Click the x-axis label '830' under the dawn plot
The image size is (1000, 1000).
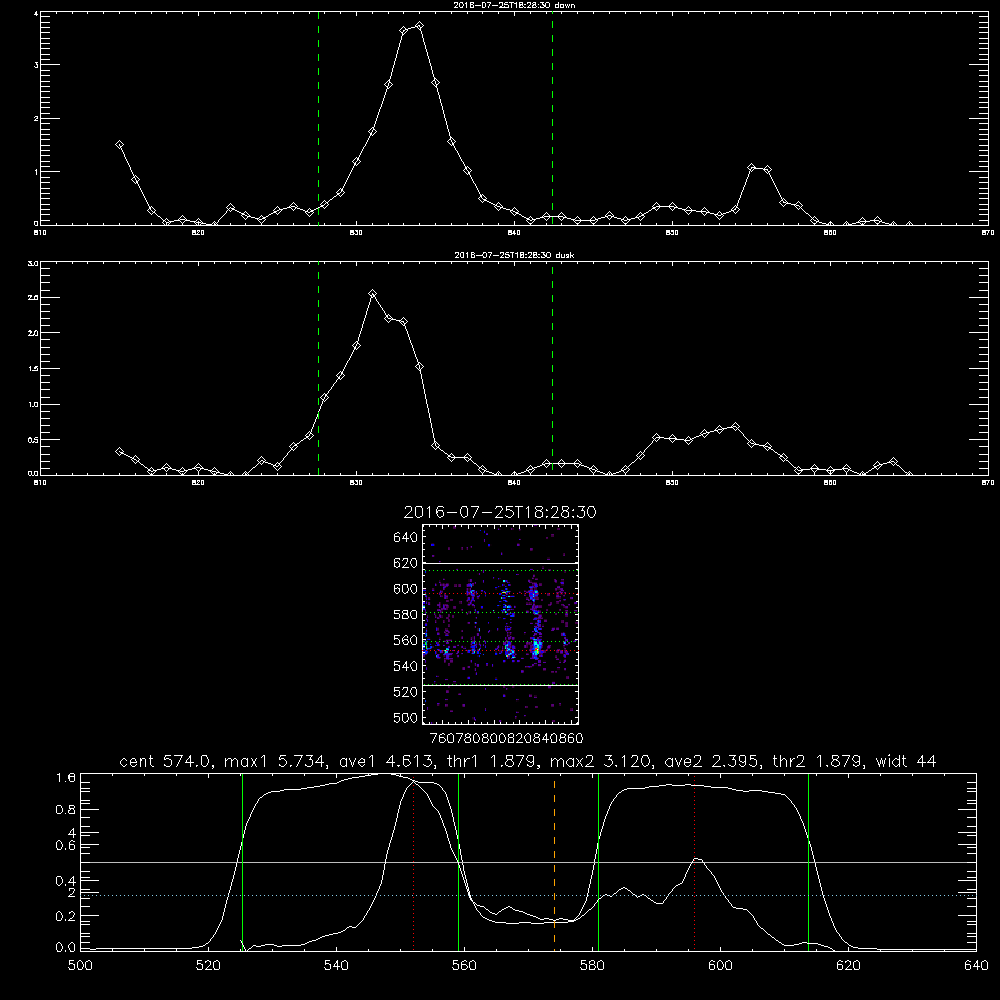[357, 233]
